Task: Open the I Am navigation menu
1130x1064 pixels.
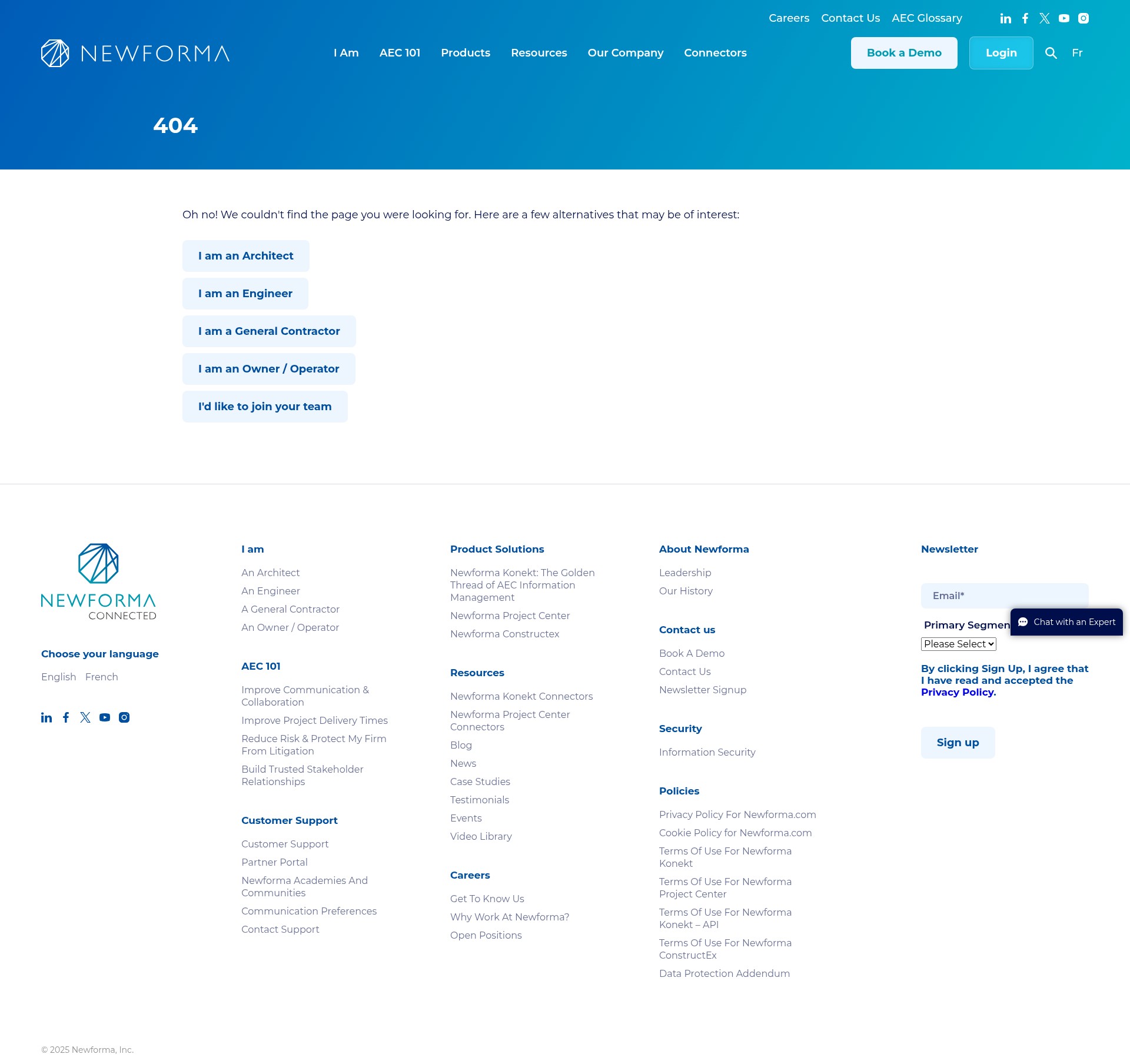Action: tap(346, 53)
